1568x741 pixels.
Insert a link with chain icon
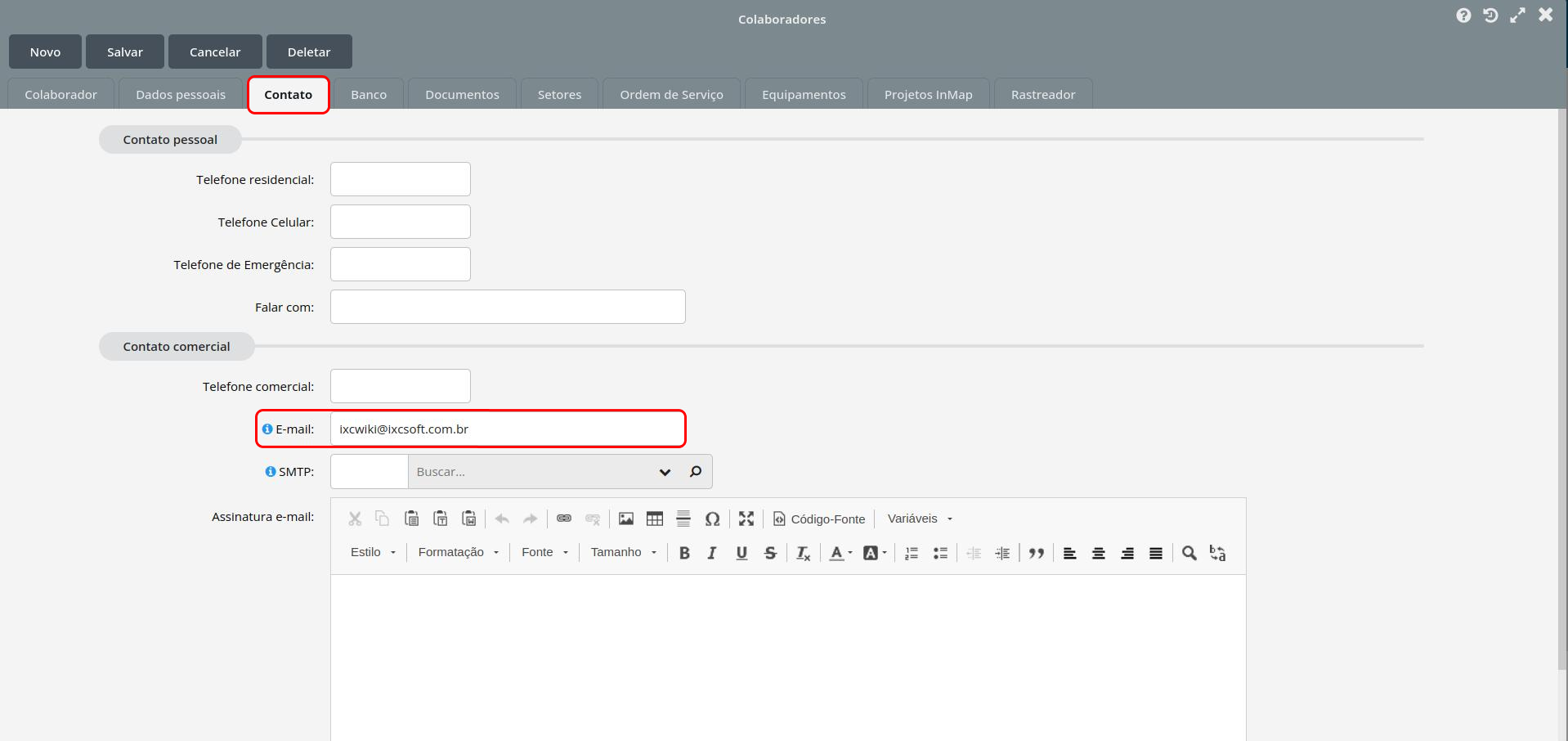[x=564, y=519]
